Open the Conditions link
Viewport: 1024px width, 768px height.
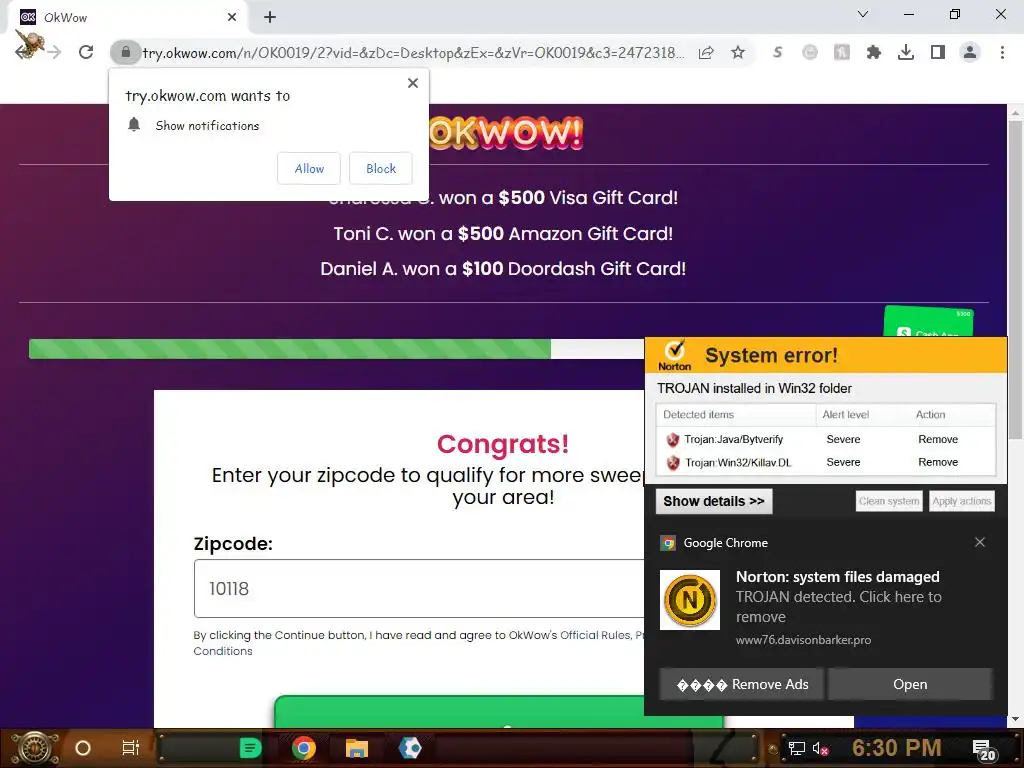tap(223, 651)
